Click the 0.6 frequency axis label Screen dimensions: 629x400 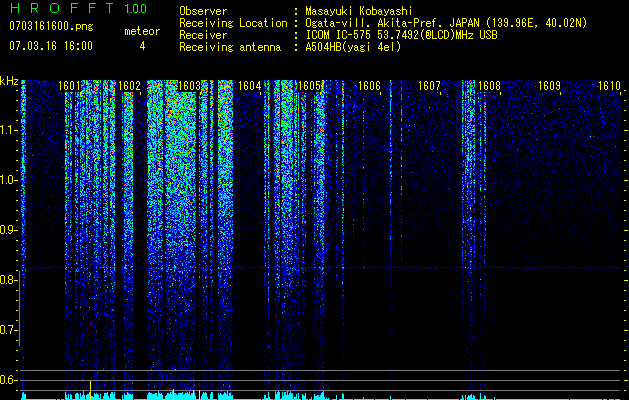pos(9,380)
